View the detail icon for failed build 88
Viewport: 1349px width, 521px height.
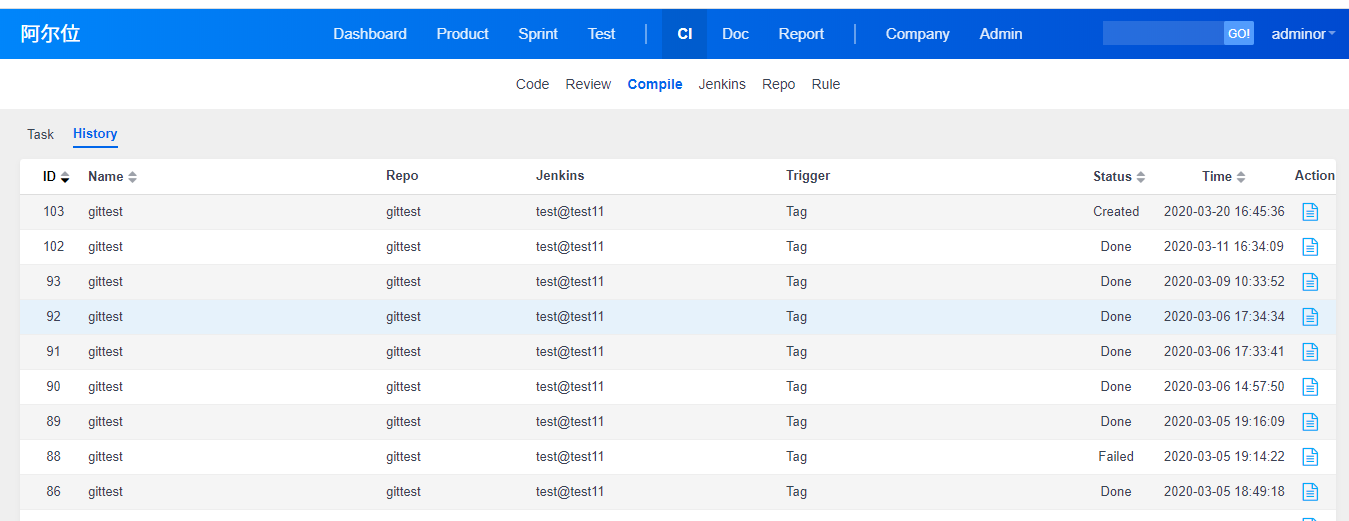pyautogui.click(x=1309, y=457)
